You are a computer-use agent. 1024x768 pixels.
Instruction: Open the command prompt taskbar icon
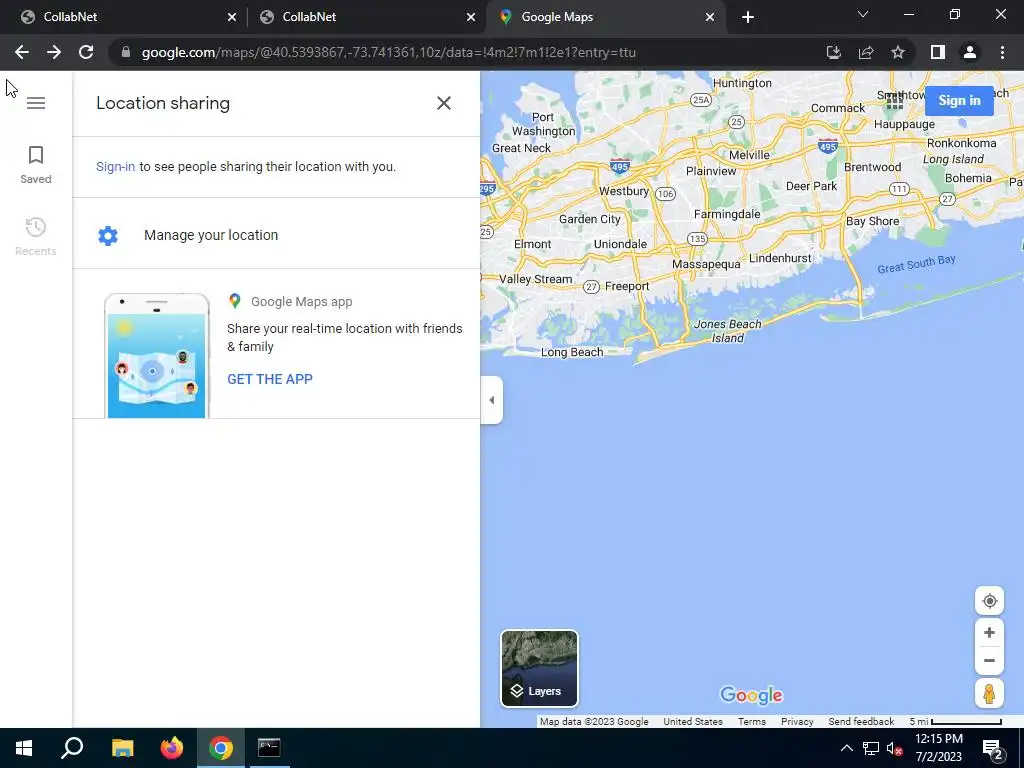(269, 748)
